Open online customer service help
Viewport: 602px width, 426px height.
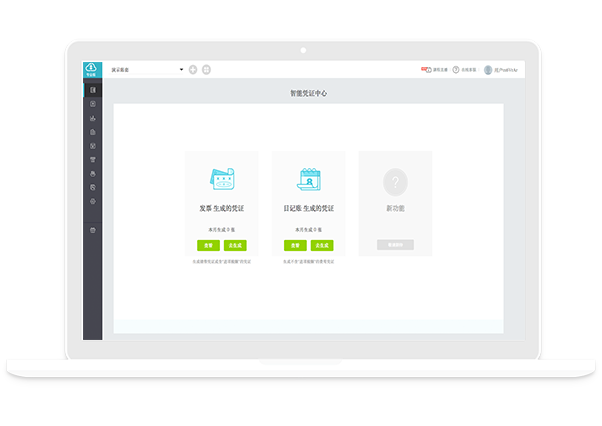coord(456,70)
